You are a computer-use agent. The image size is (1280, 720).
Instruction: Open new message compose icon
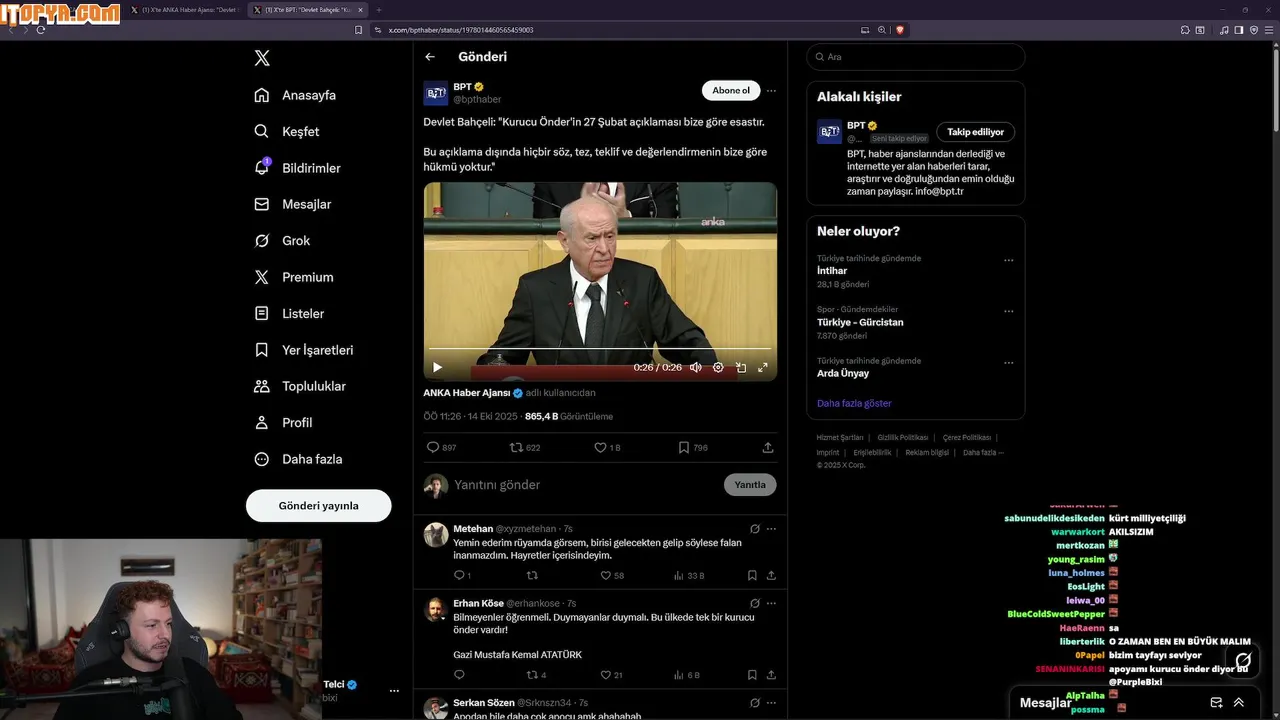[1216, 703]
